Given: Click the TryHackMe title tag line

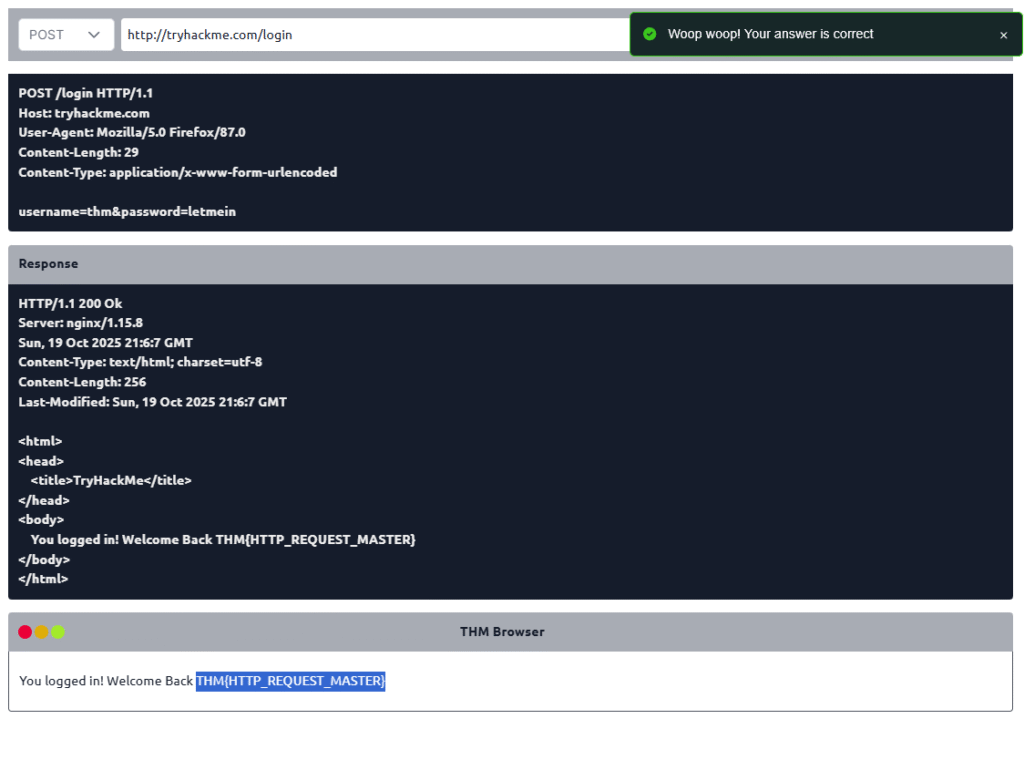Looking at the screenshot, I should coord(110,481).
